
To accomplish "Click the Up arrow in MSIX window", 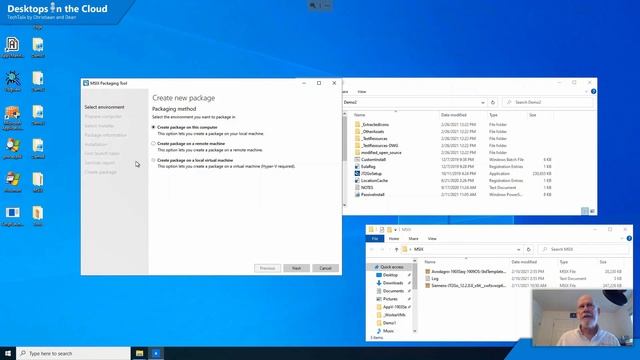I will (x=396, y=249).
